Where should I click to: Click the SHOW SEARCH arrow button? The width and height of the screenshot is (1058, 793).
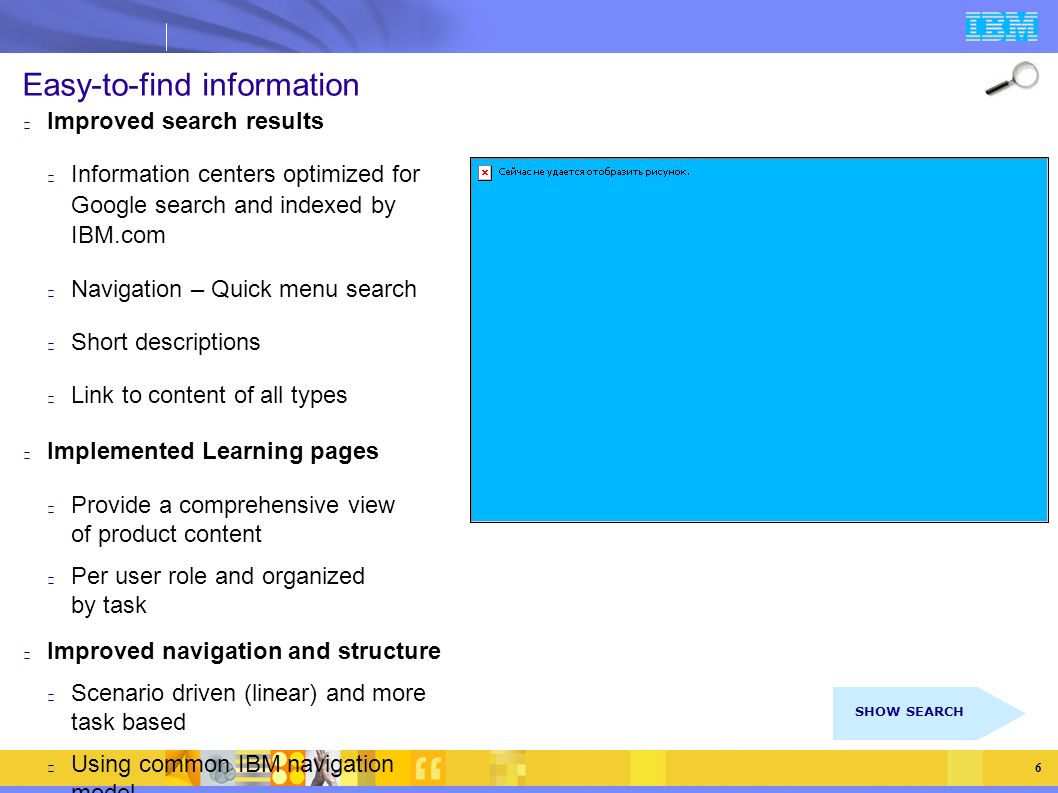coord(929,713)
